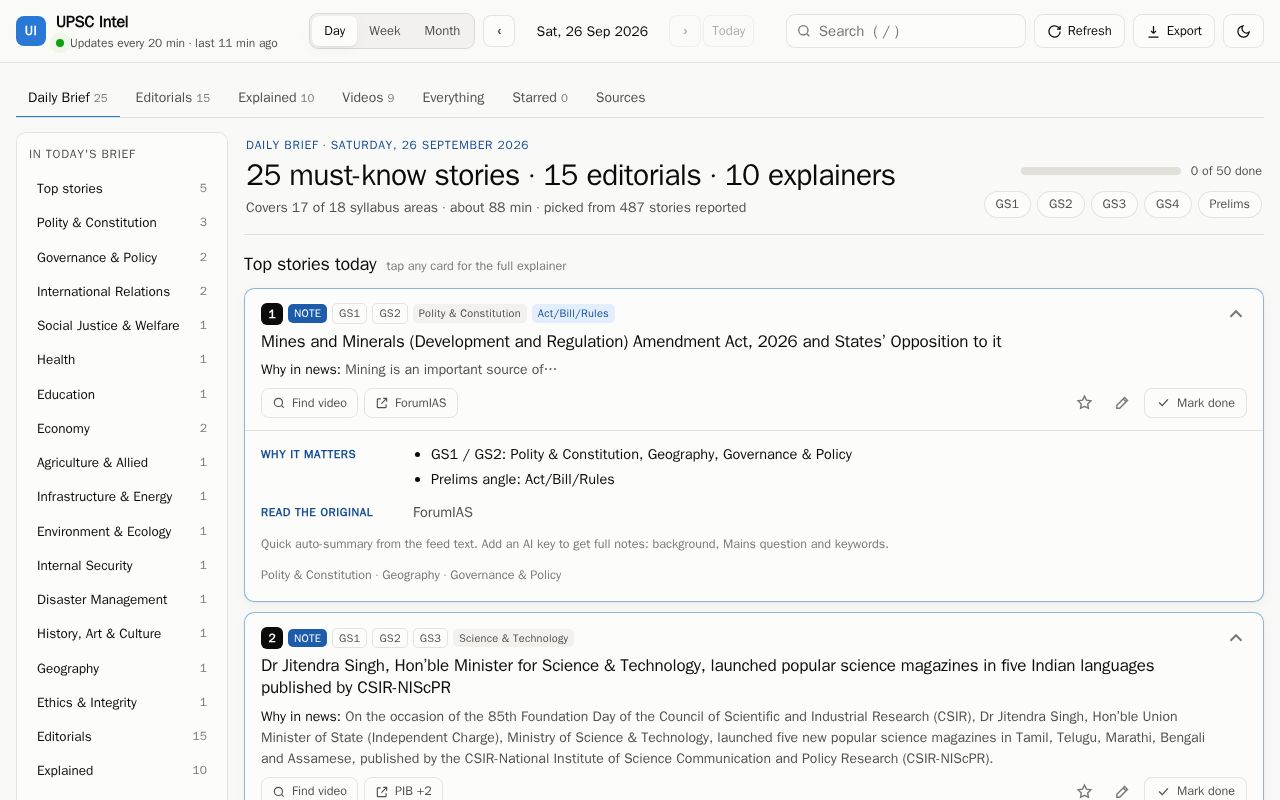Viewport: 1280px width, 800px height.
Task: Select Day view
Action: (x=335, y=31)
